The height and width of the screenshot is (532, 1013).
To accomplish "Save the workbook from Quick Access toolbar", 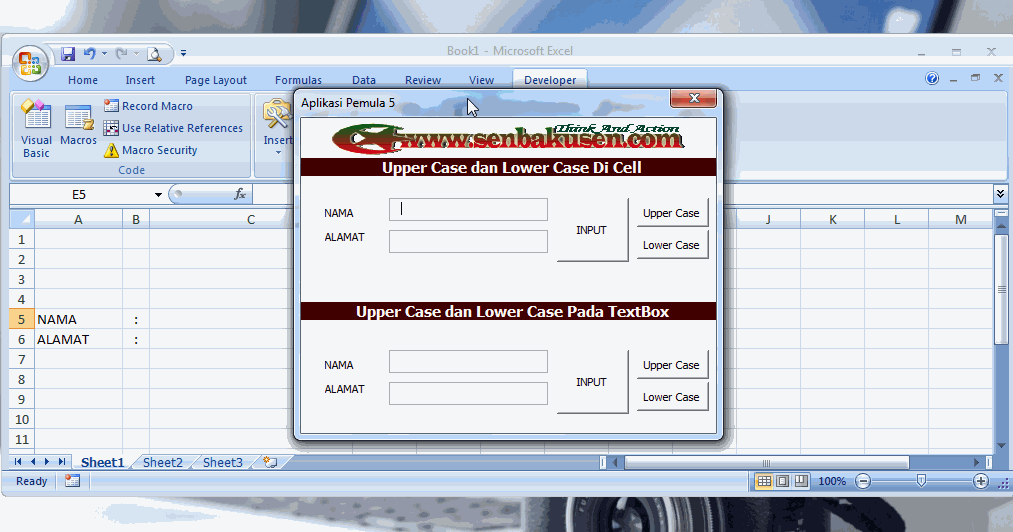I will click(68, 54).
